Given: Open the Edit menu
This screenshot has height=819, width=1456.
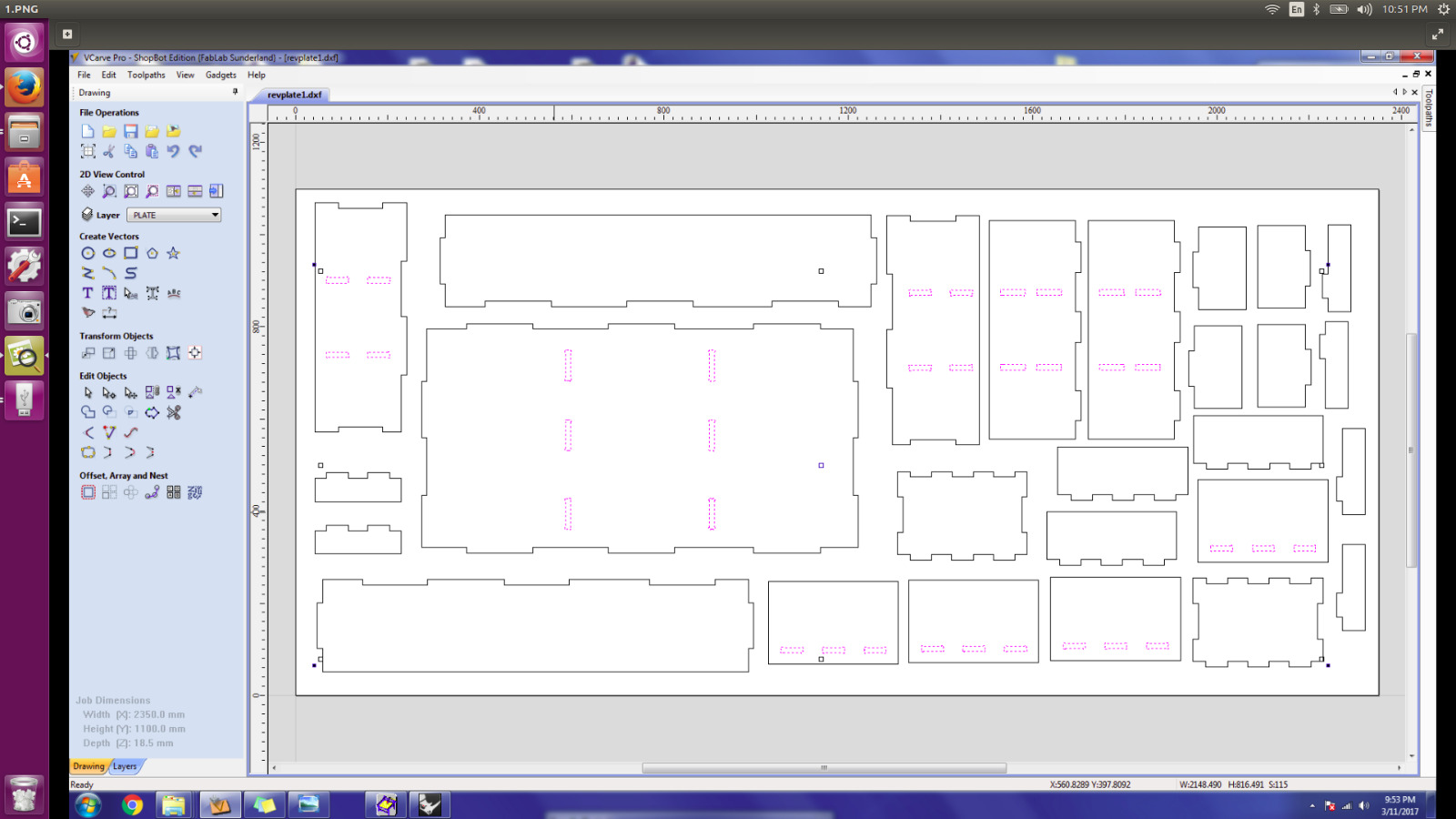Looking at the screenshot, I should pos(108,76).
